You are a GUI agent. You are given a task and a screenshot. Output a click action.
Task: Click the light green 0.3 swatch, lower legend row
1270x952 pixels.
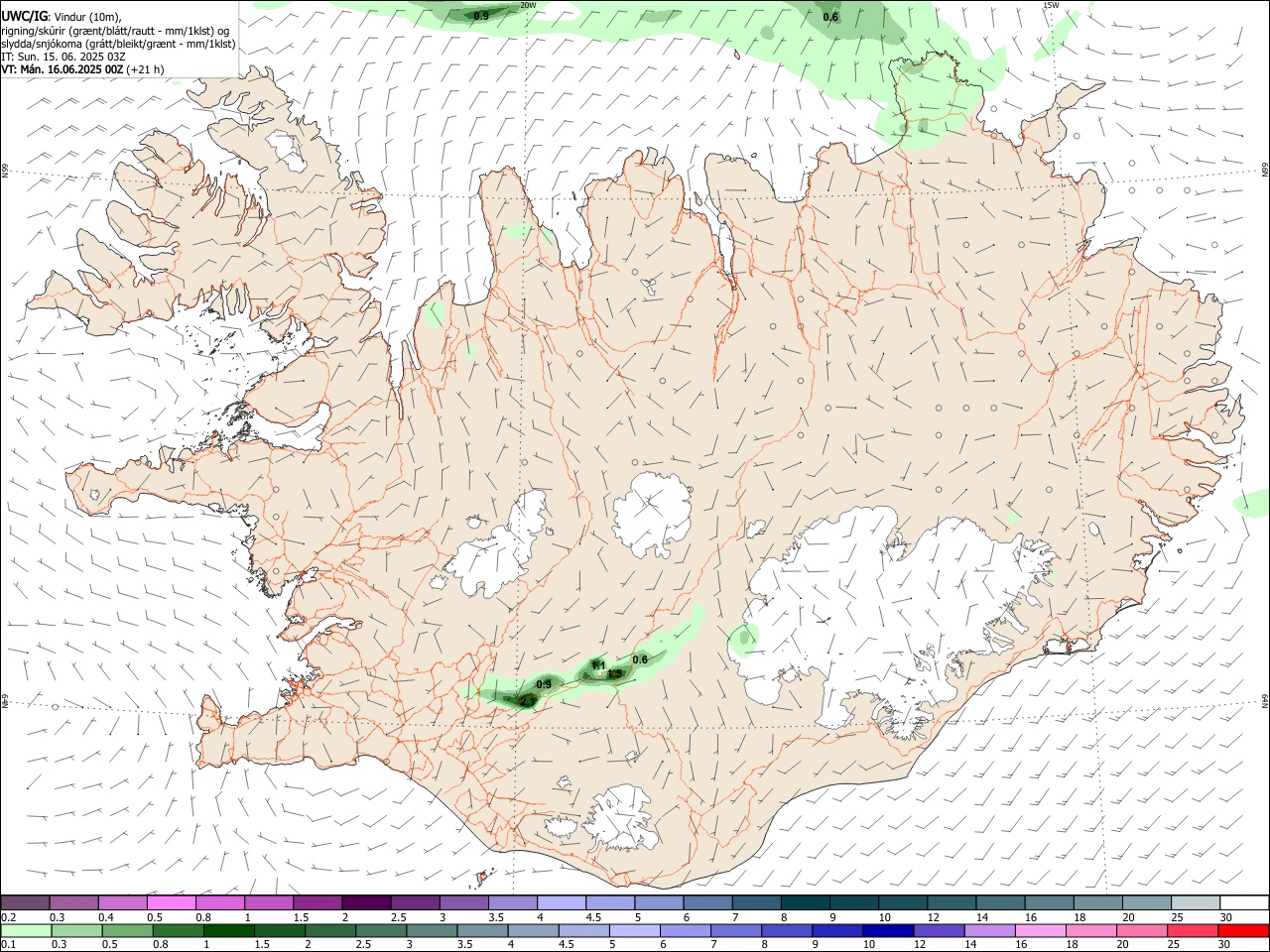click(76, 930)
